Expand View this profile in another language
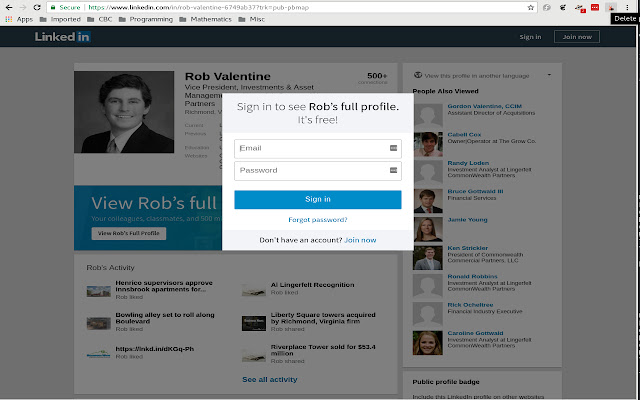The image size is (640, 400). click(x=549, y=75)
